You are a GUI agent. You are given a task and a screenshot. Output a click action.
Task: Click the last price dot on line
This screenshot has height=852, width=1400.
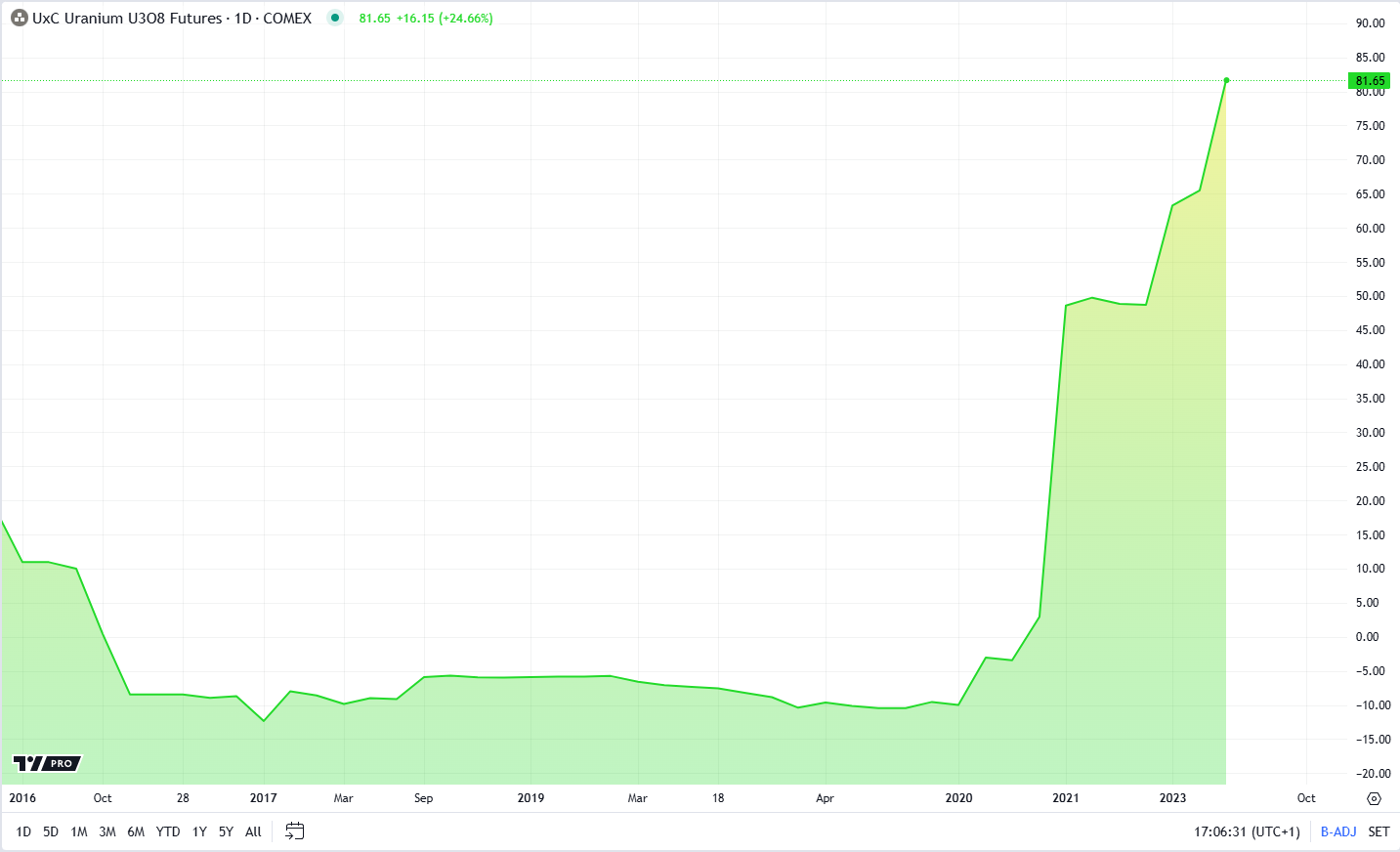(x=1226, y=80)
